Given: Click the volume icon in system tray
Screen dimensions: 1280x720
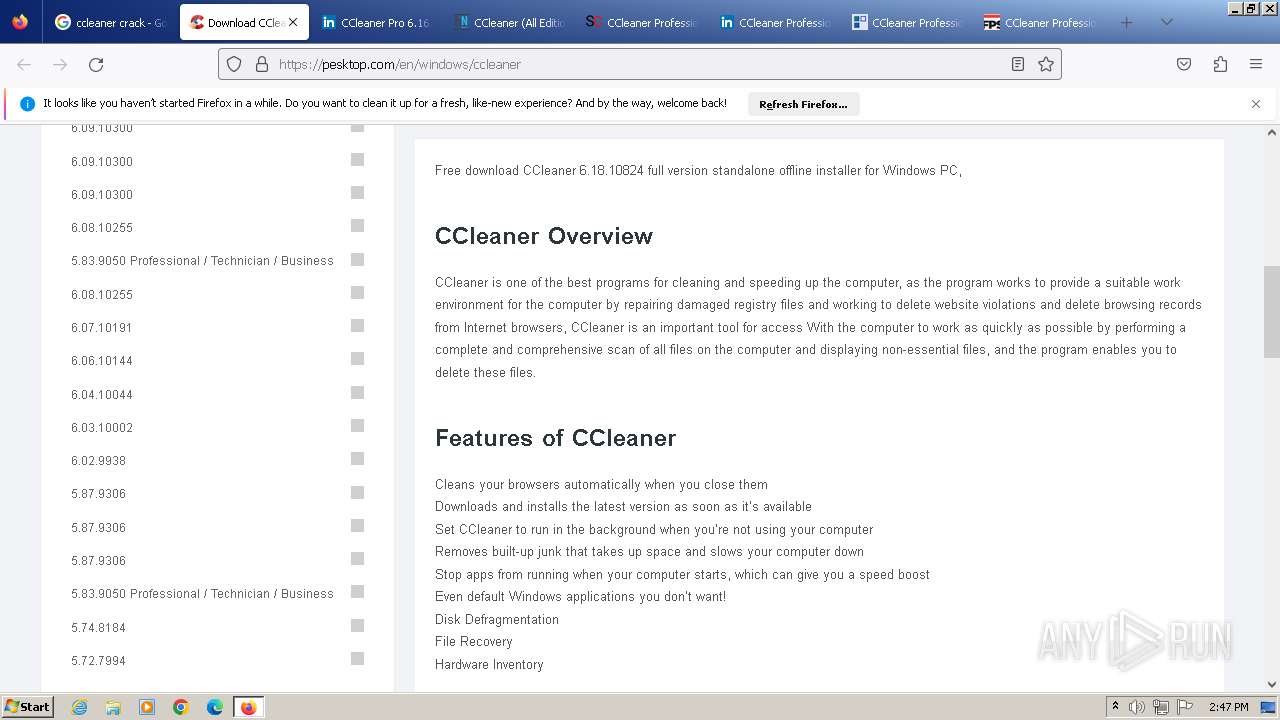Looking at the screenshot, I should (1137, 707).
